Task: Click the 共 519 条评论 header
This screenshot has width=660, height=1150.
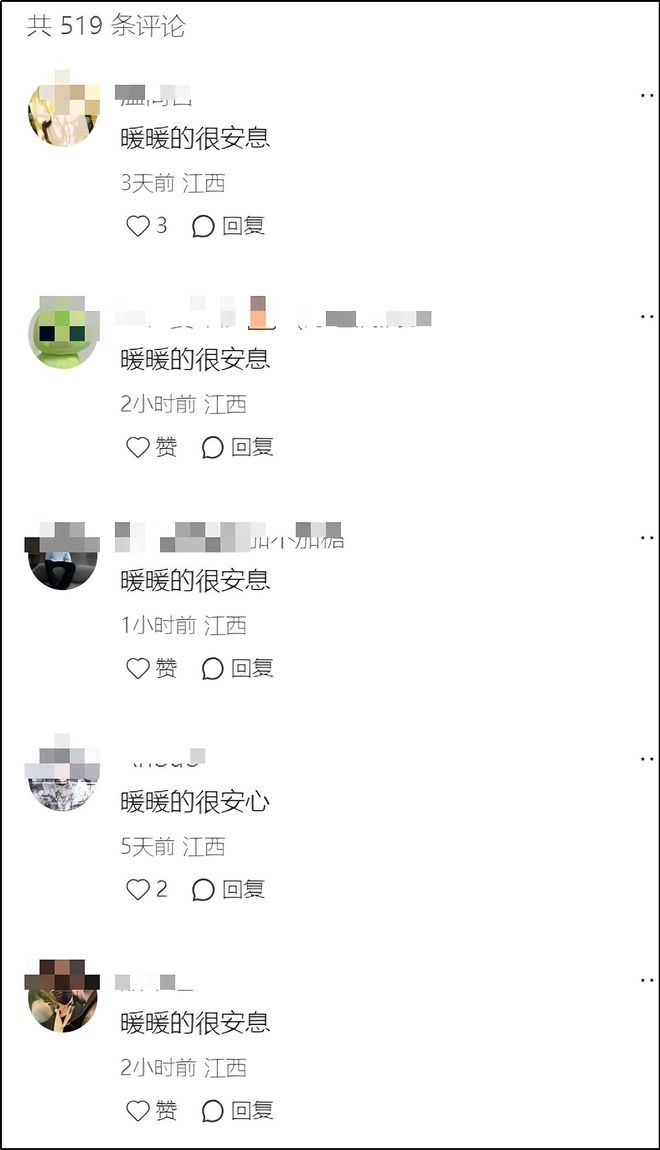Action: point(106,26)
